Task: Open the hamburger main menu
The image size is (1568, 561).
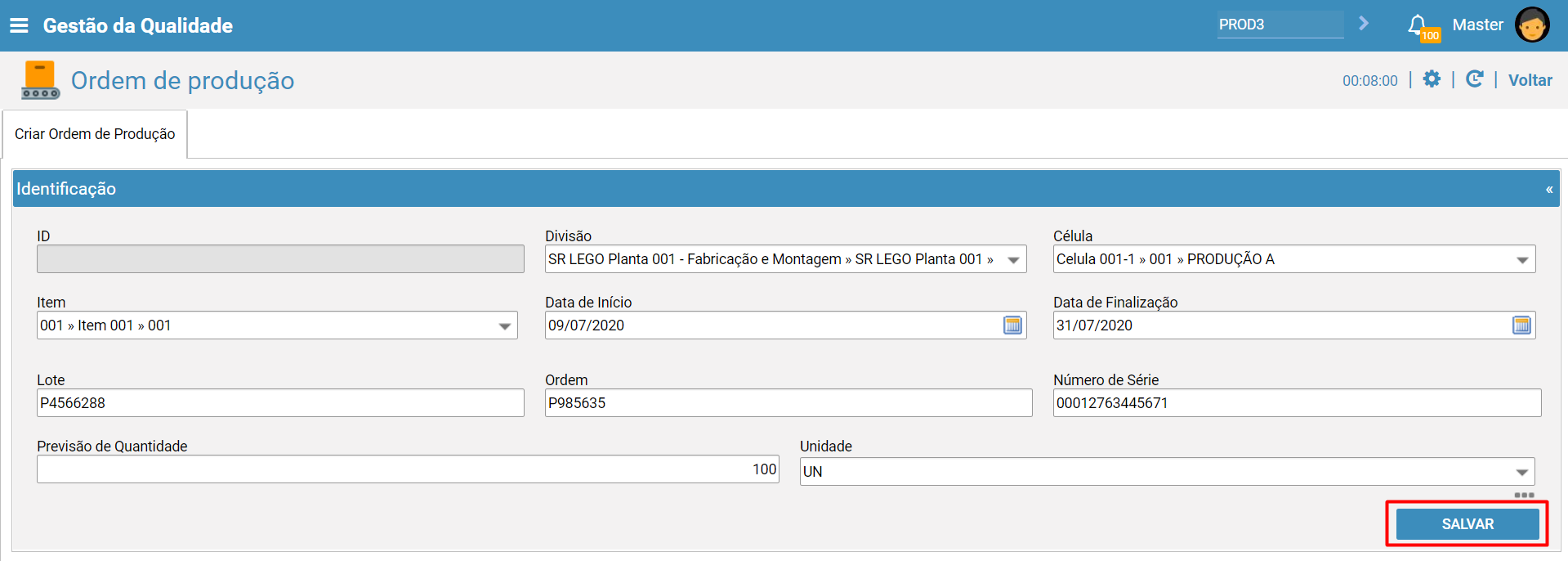Action: (x=19, y=25)
